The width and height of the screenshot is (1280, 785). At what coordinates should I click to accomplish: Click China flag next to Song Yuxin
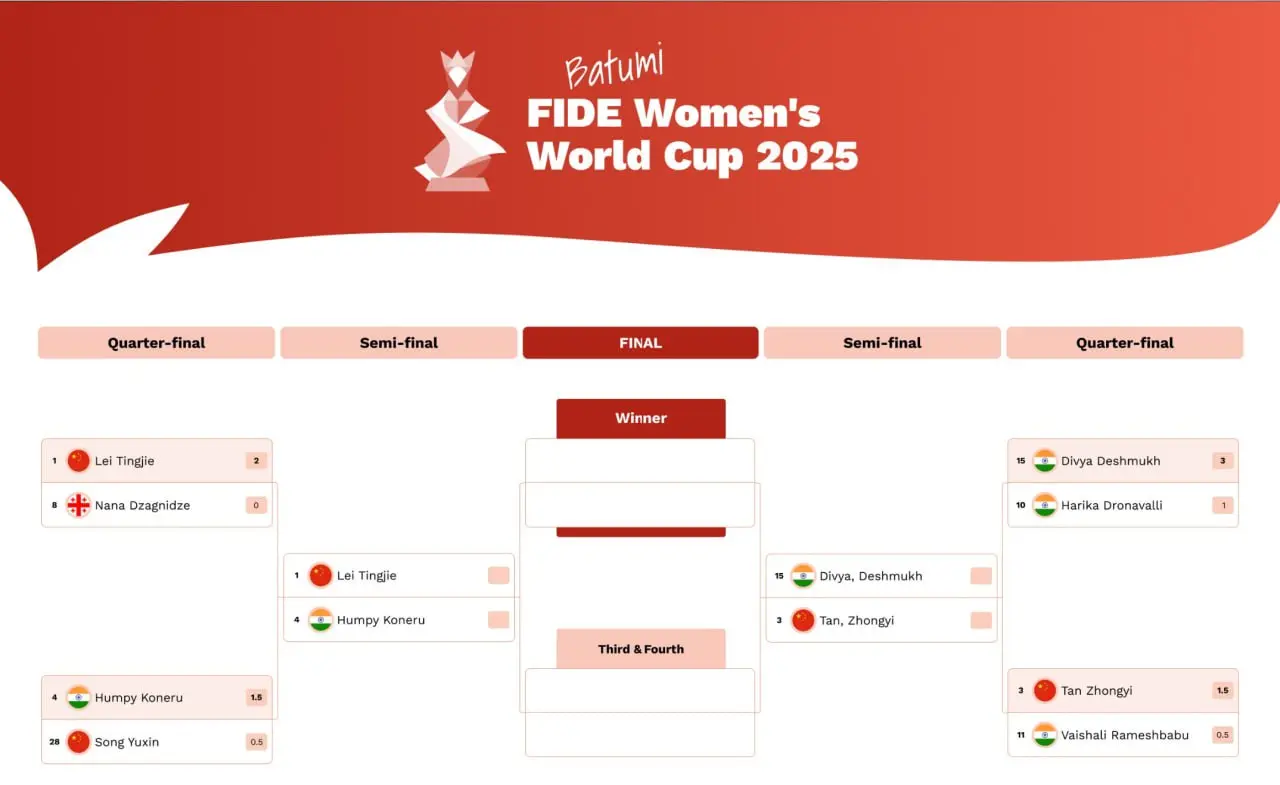[x=78, y=742]
